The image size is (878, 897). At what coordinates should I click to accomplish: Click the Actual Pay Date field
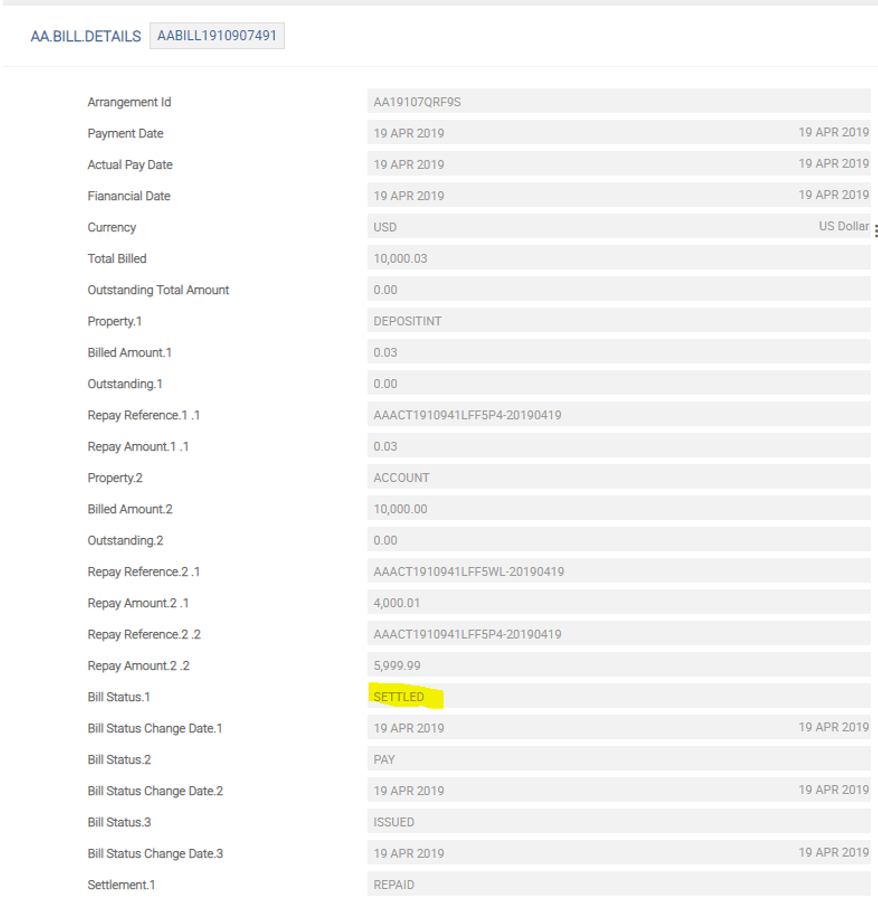click(618, 164)
